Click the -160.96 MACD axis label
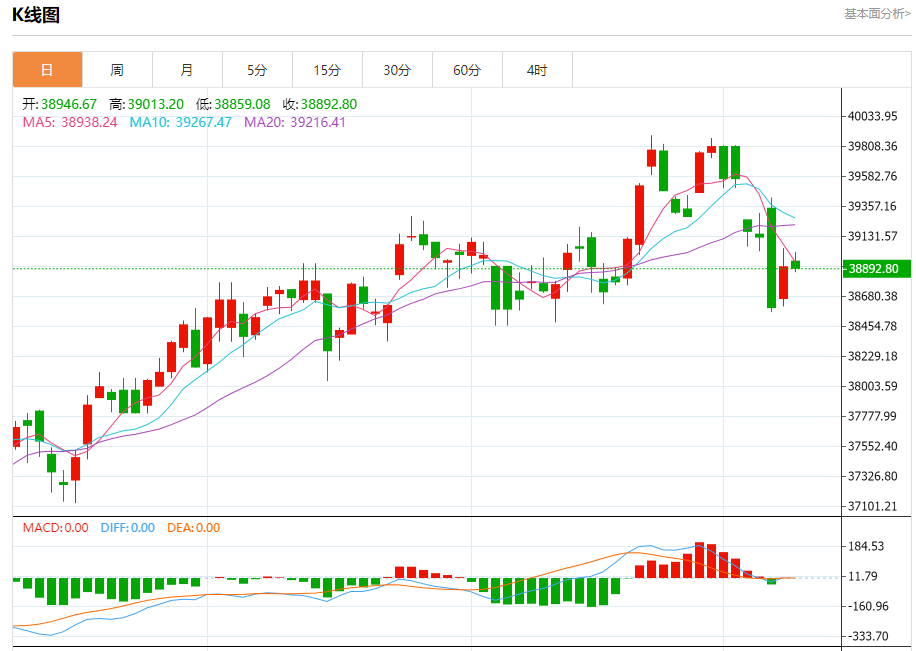 click(868, 607)
